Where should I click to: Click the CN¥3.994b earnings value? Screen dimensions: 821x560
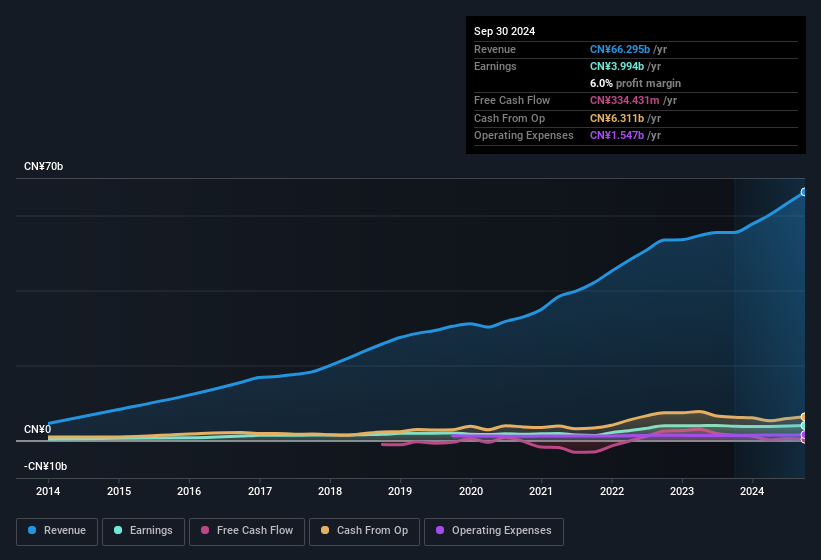click(x=617, y=66)
